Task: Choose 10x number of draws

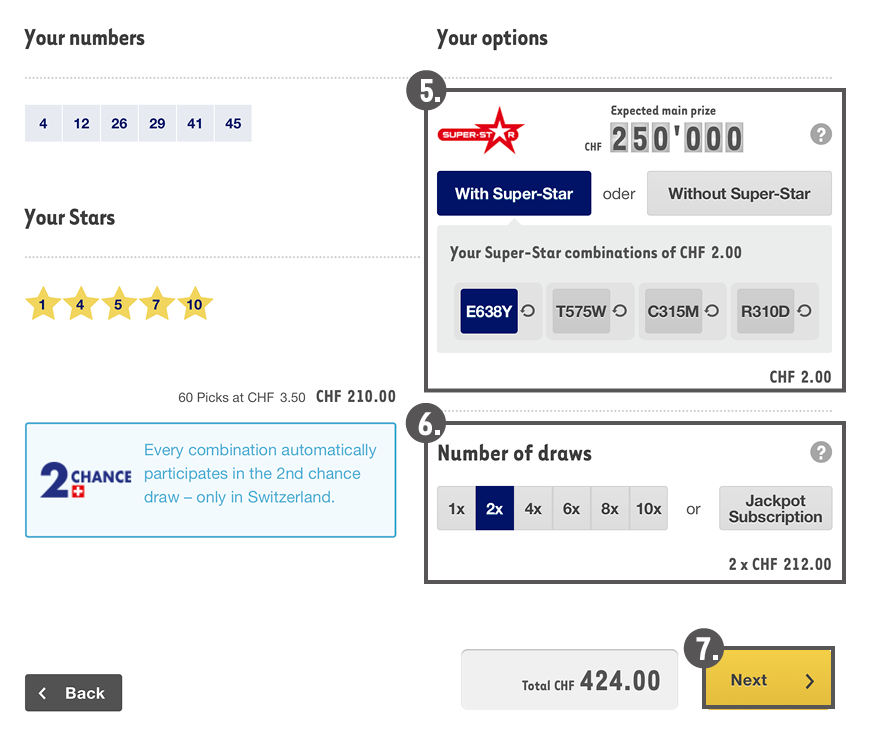Action: pyautogui.click(x=649, y=509)
